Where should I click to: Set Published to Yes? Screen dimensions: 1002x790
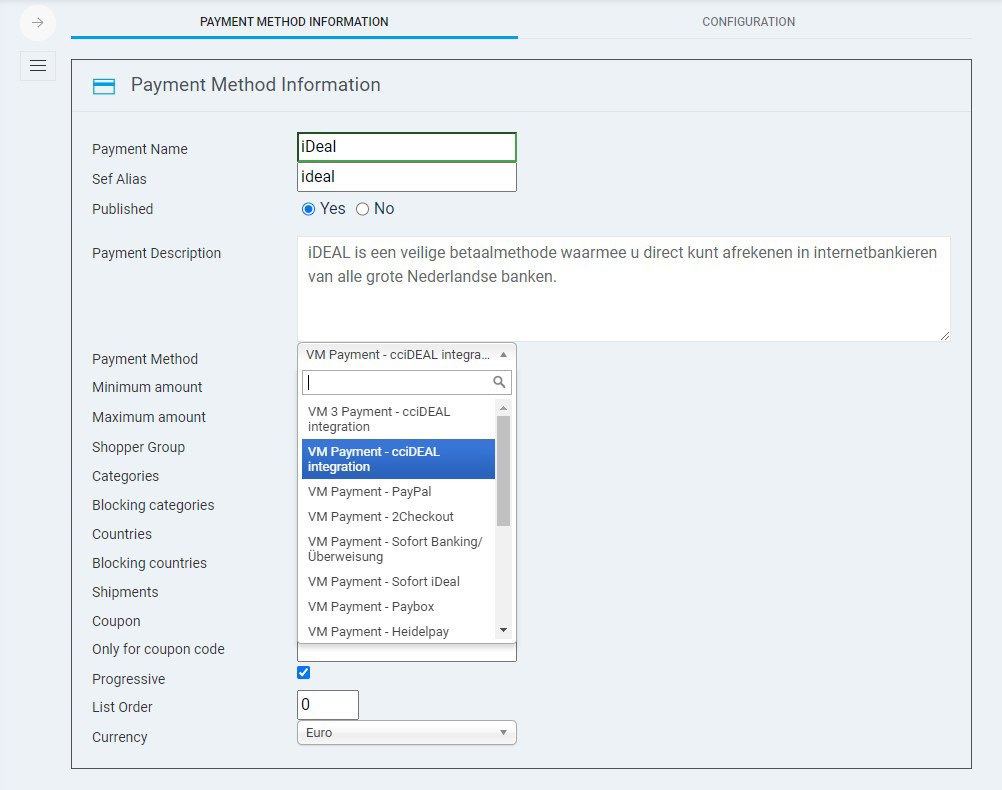(x=309, y=209)
